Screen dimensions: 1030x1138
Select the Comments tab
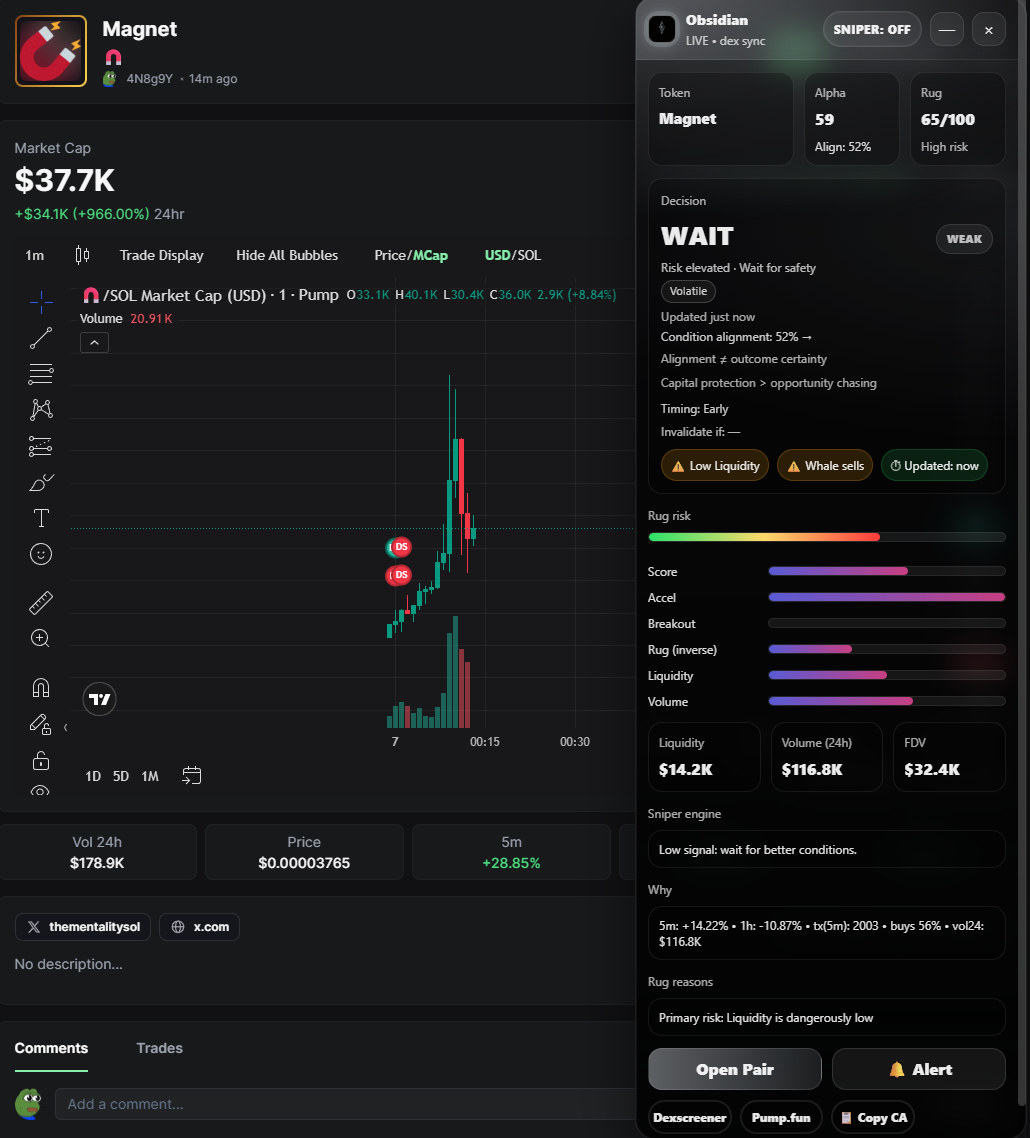point(51,1048)
